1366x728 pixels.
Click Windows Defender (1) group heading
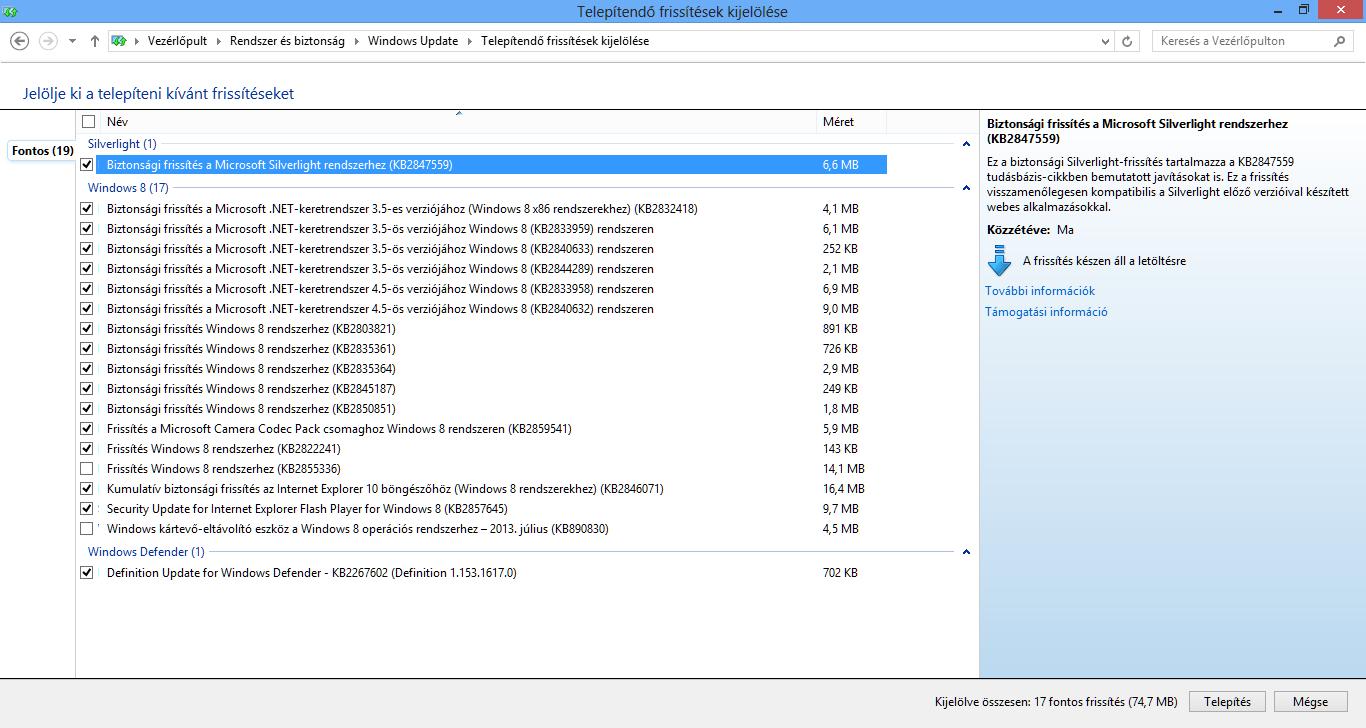pos(146,552)
